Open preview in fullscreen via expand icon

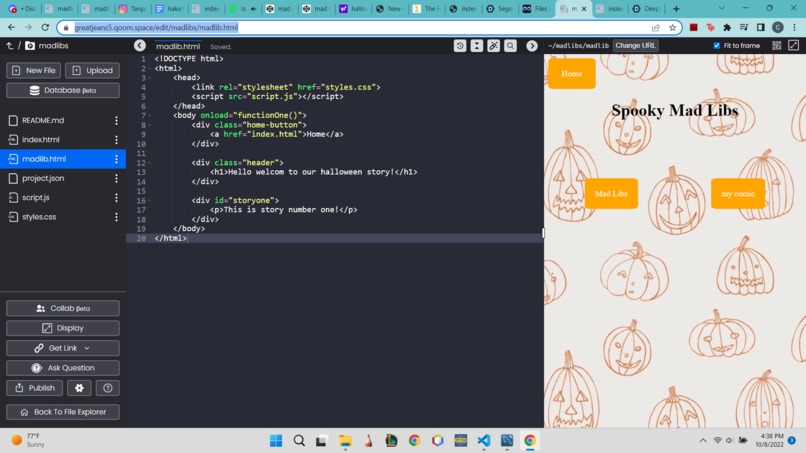(x=794, y=45)
